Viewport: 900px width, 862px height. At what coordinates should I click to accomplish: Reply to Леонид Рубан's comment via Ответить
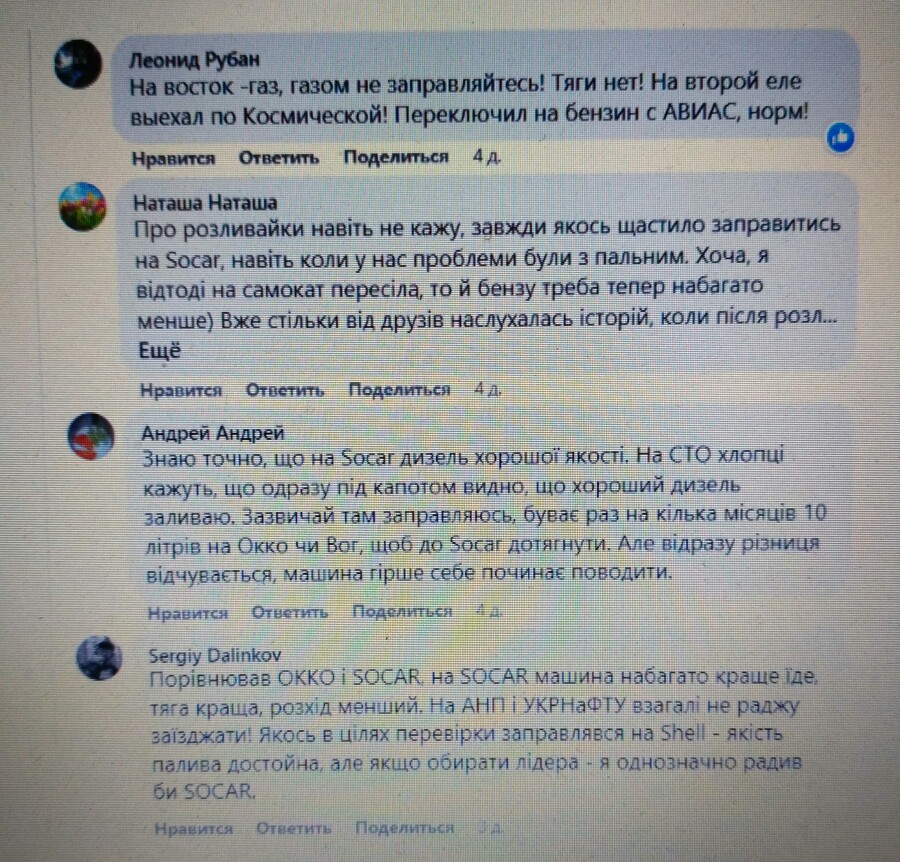click(279, 158)
